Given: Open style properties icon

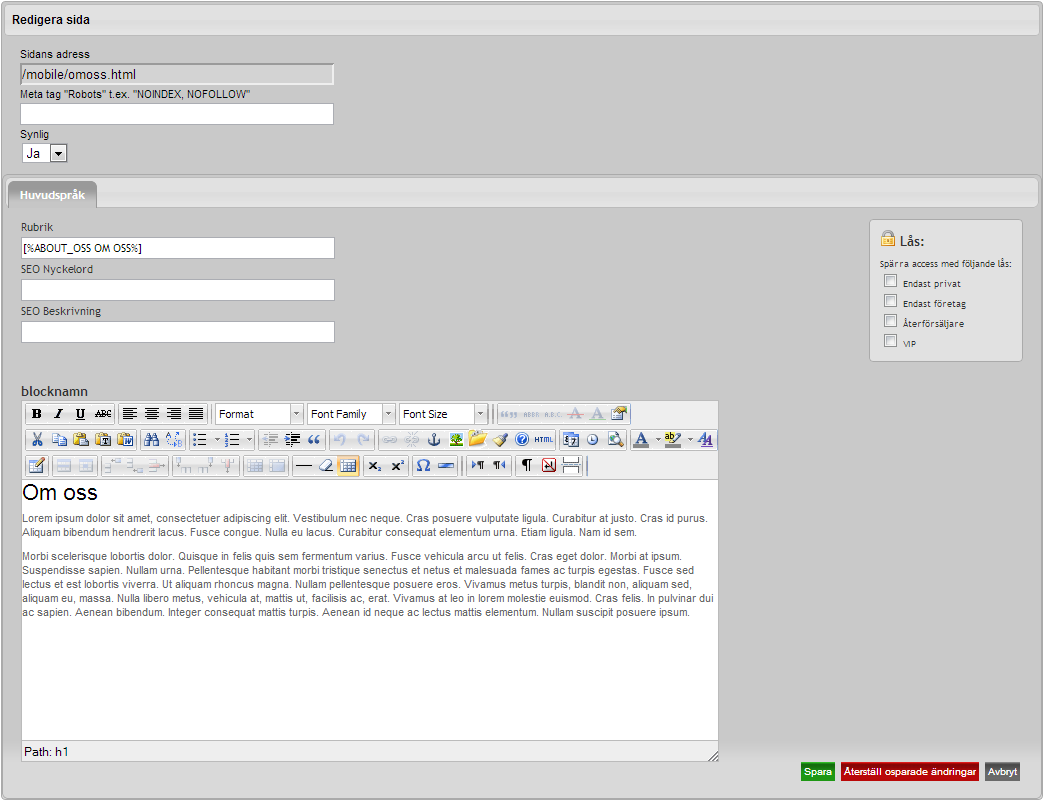Looking at the screenshot, I should coord(619,414).
